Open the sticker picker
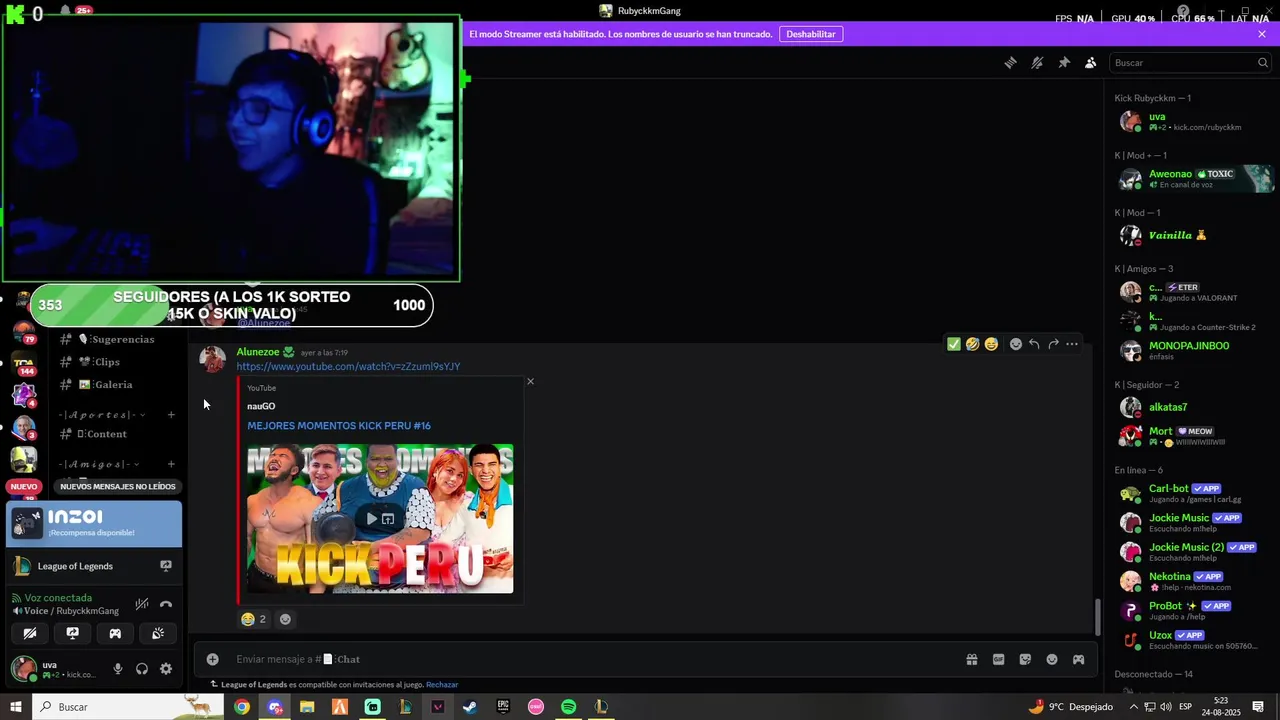The height and width of the screenshot is (720, 1280). click(1025, 659)
